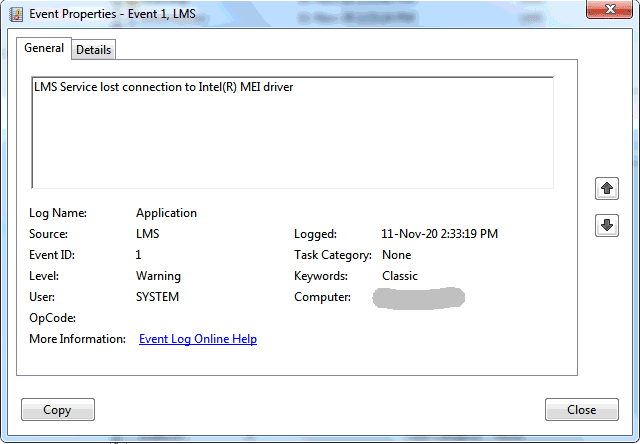Click the Event Properties title bar icon
This screenshot has width=640, height=444.
[15, 13]
